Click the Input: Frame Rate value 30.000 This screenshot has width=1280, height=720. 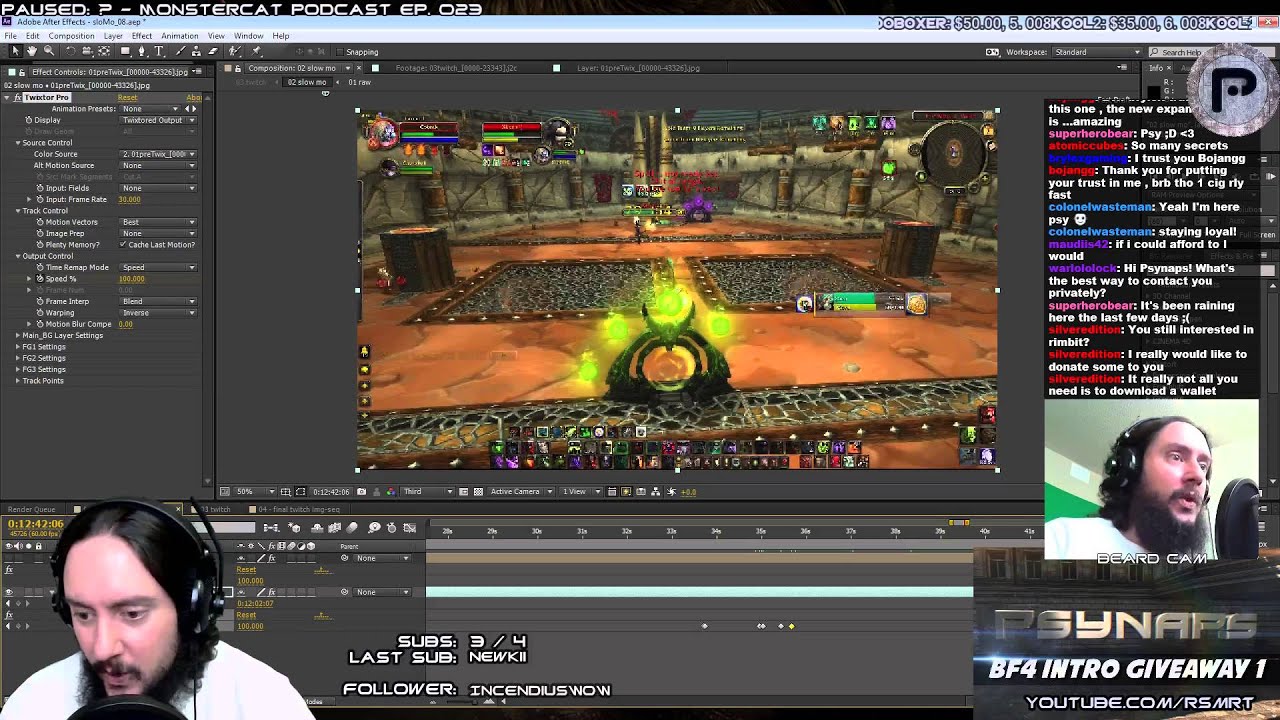pyautogui.click(x=129, y=199)
